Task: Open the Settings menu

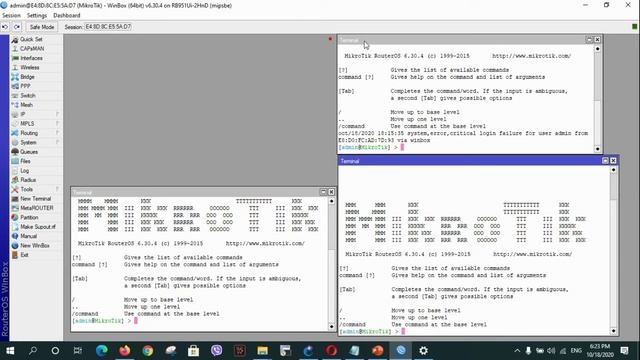Action: [x=37, y=16]
